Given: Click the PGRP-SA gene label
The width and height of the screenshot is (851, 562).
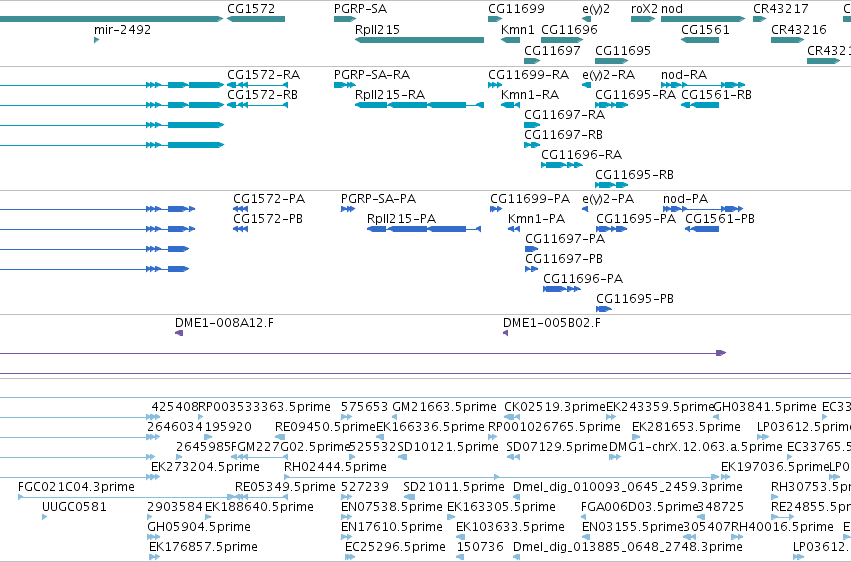Looking at the screenshot, I should (x=360, y=9).
